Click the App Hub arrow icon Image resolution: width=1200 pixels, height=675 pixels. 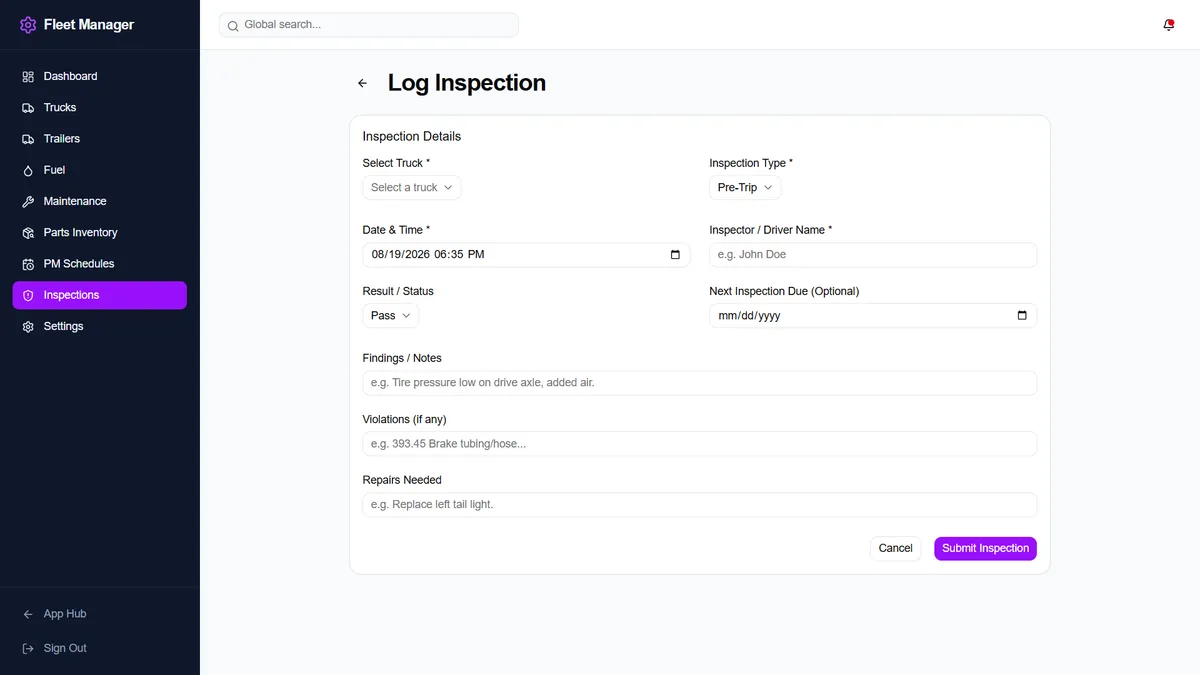[x=28, y=614]
